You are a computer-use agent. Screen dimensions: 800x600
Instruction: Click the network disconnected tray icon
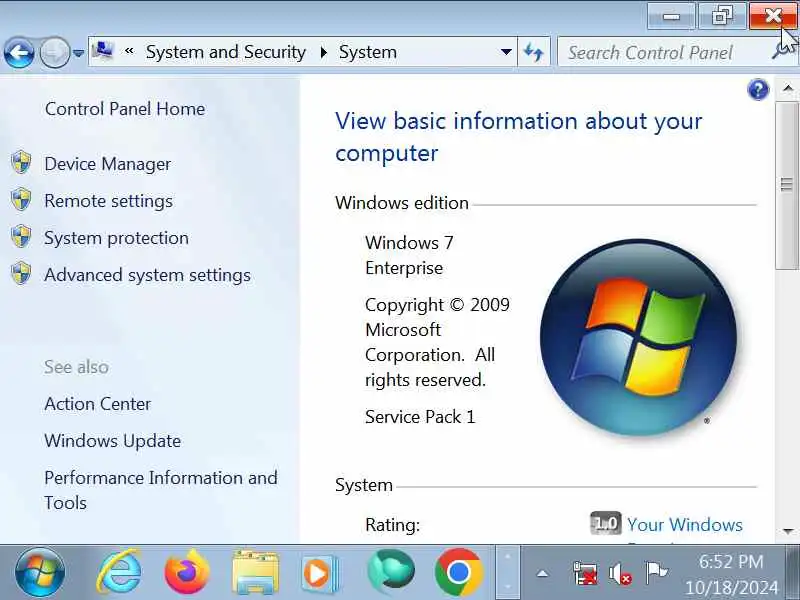tap(585, 573)
